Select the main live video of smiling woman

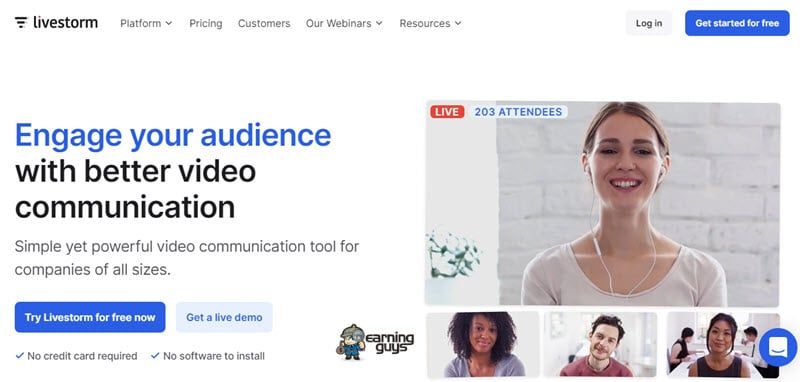(x=602, y=204)
